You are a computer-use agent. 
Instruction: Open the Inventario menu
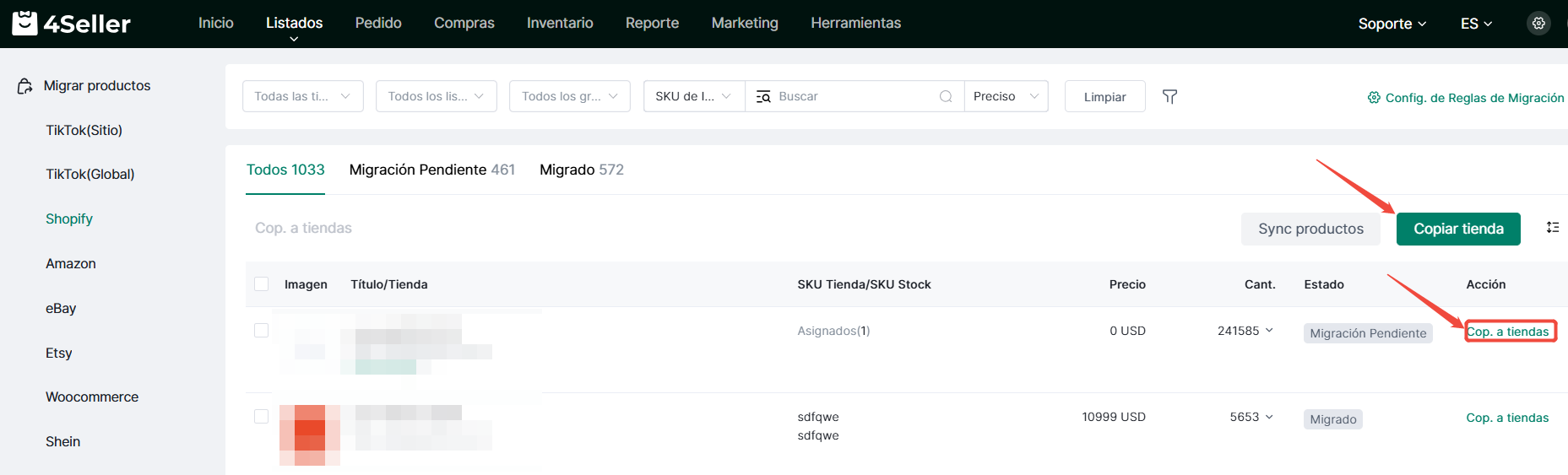click(x=560, y=23)
